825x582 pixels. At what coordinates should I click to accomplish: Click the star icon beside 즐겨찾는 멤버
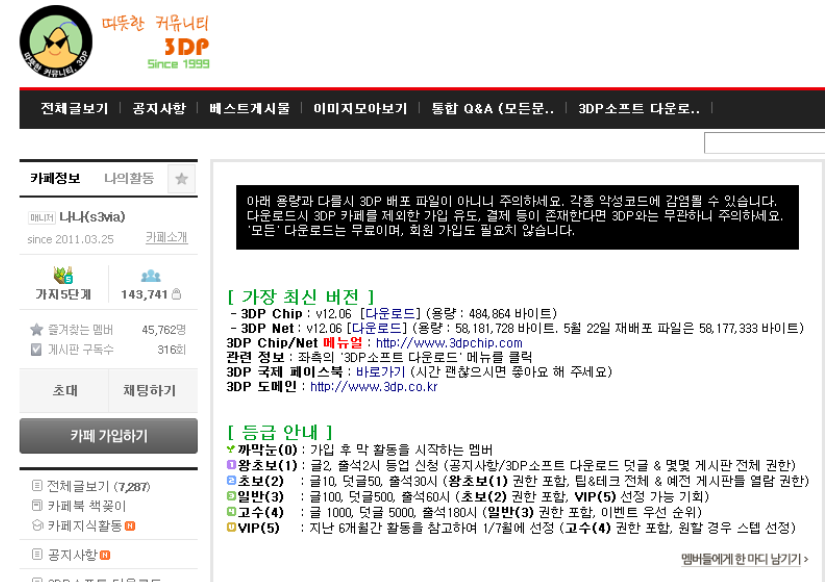(36, 330)
